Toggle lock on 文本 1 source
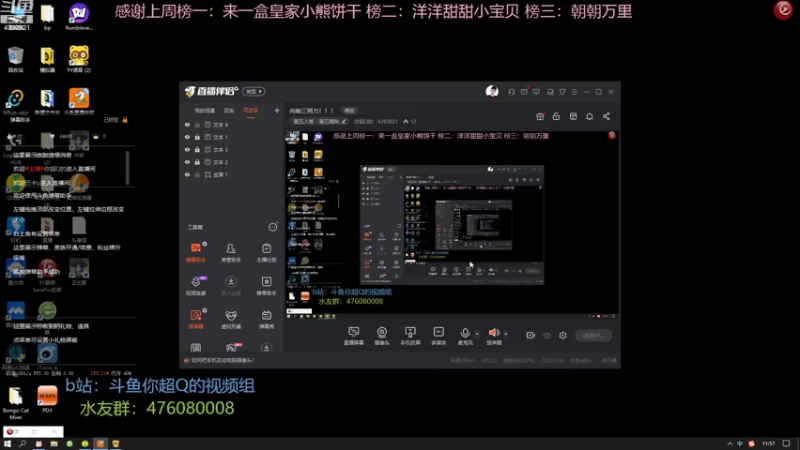The height and width of the screenshot is (450, 800). (x=197, y=137)
